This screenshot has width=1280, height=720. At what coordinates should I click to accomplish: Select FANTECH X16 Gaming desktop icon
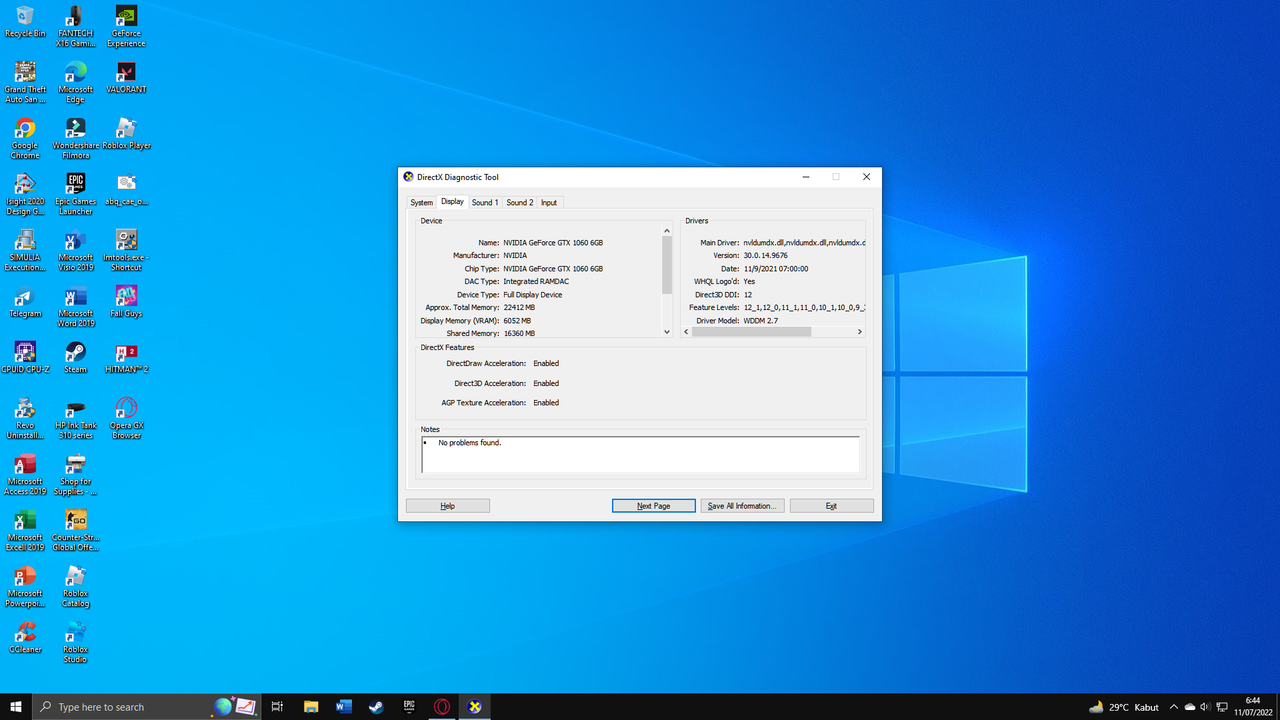pyautogui.click(x=75, y=26)
